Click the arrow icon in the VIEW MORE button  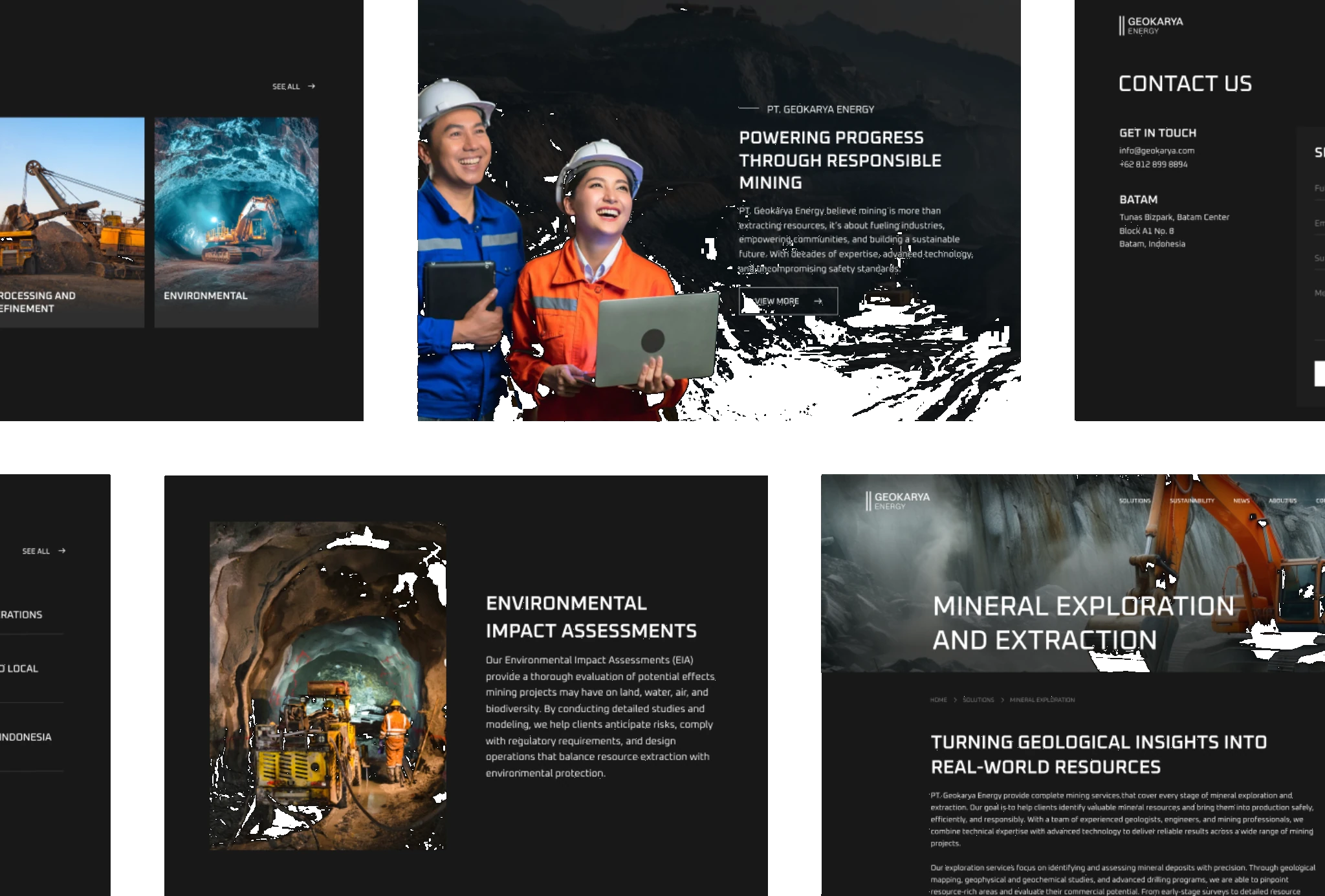[818, 301]
